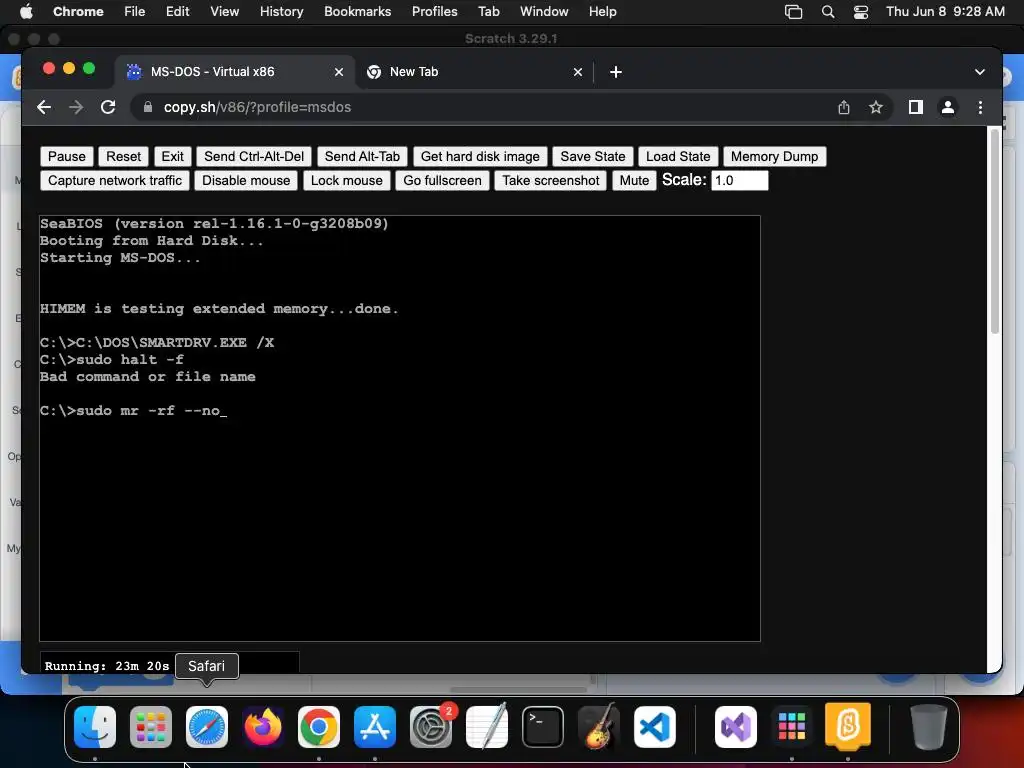Open the Help menu

(602, 11)
